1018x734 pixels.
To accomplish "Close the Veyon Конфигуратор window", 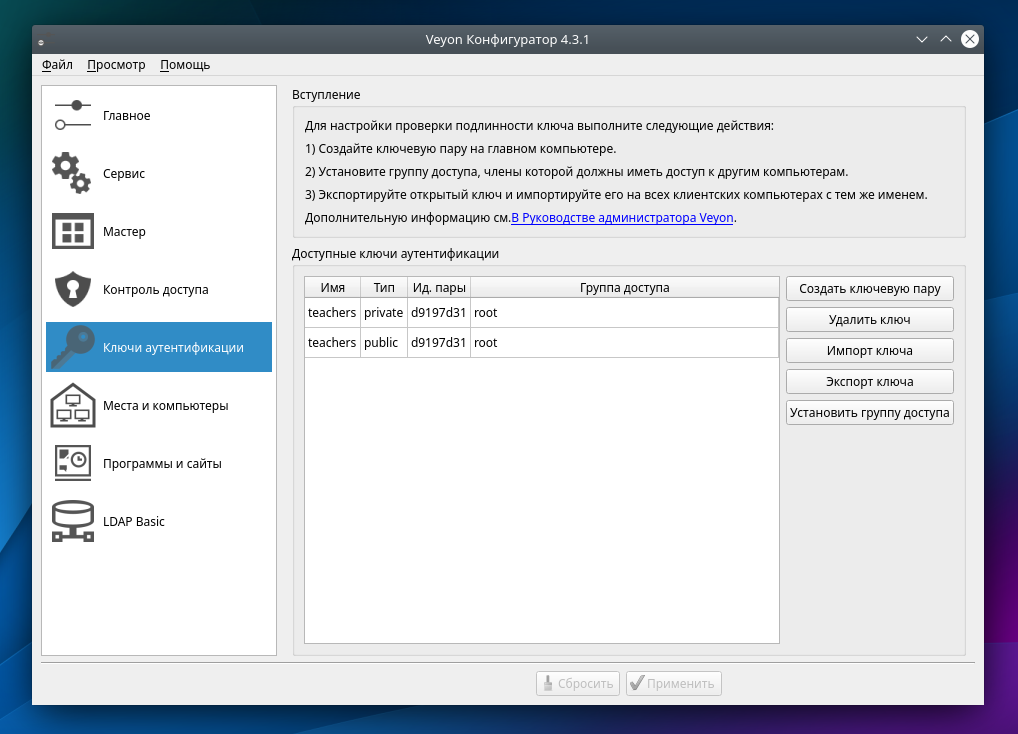I will 970,40.
